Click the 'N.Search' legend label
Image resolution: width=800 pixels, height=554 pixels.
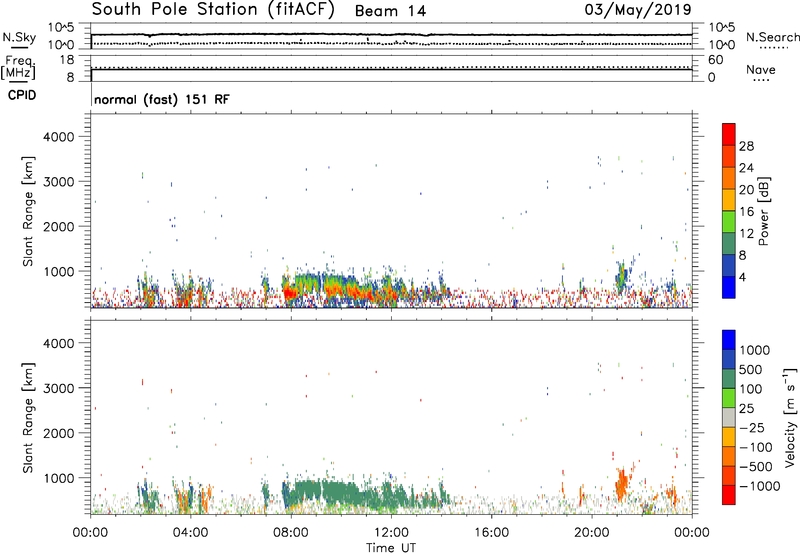(x=772, y=37)
